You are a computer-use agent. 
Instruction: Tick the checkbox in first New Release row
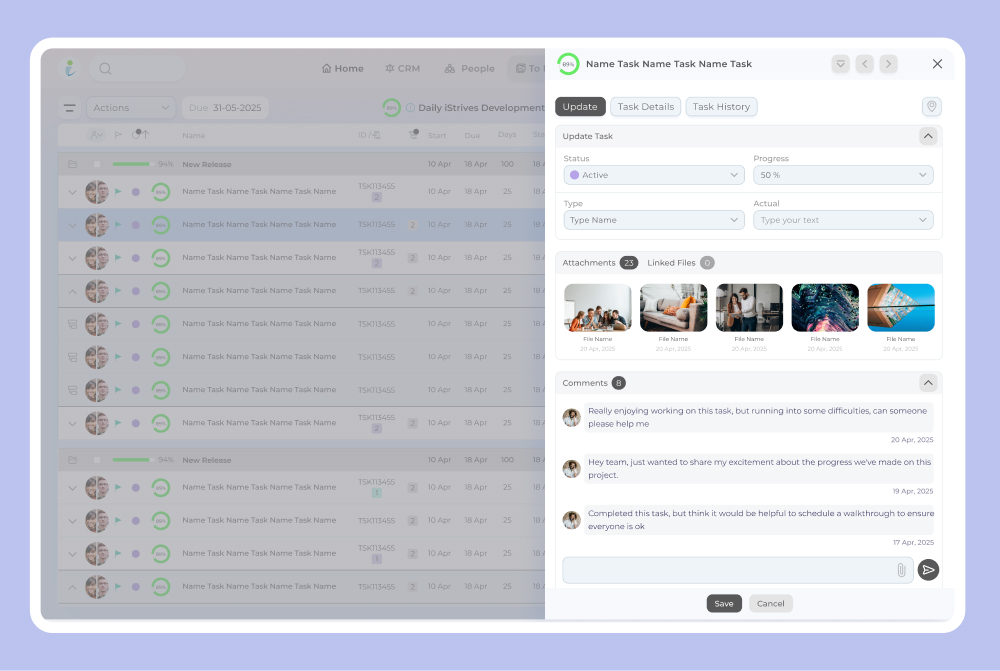tap(97, 164)
